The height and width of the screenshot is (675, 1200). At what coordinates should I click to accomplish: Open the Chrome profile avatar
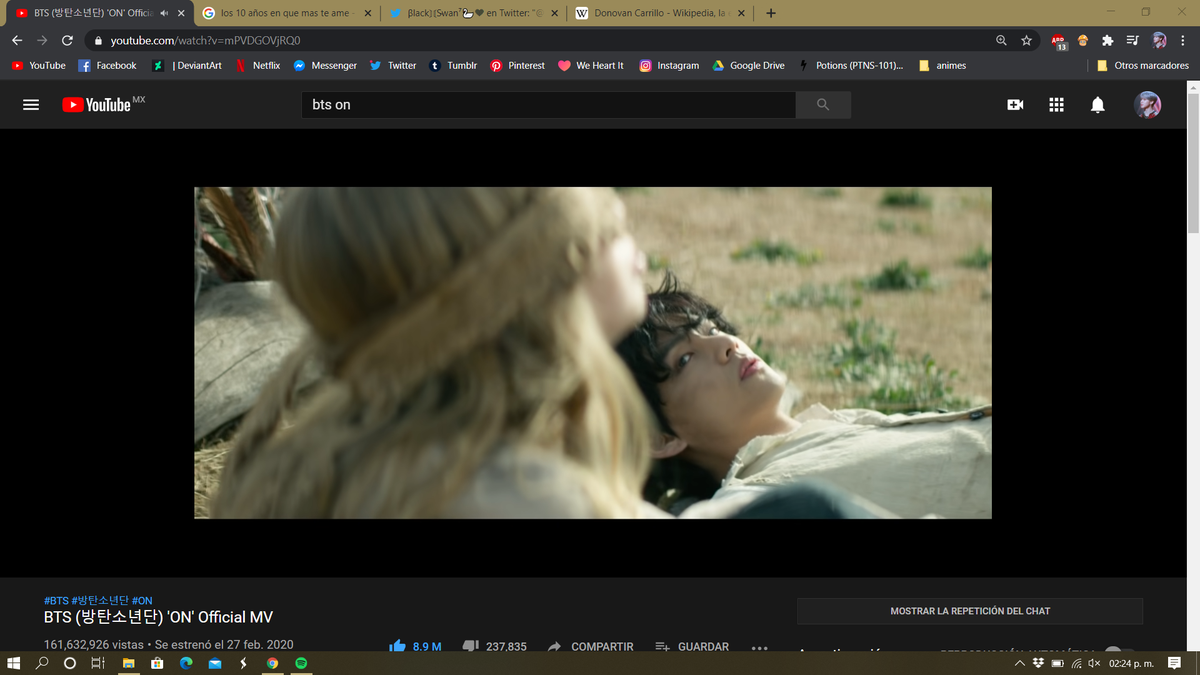[1159, 40]
